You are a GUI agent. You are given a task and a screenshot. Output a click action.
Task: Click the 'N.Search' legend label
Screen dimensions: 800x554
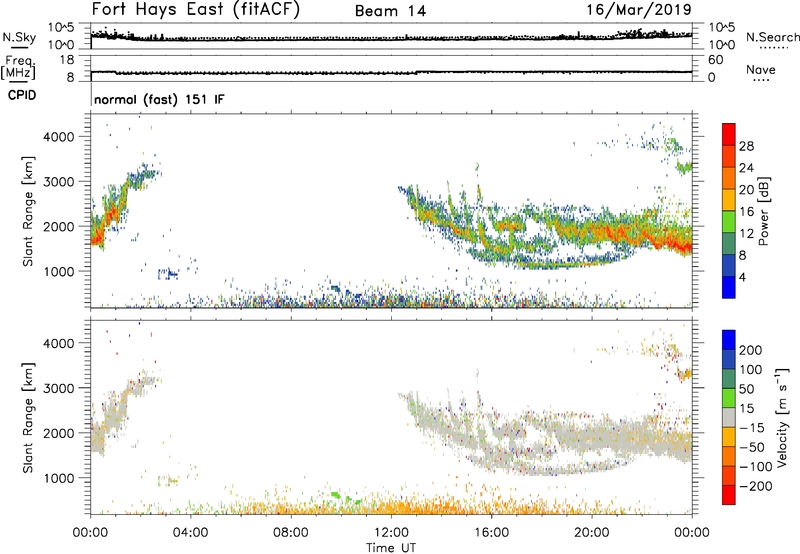coord(773,37)
